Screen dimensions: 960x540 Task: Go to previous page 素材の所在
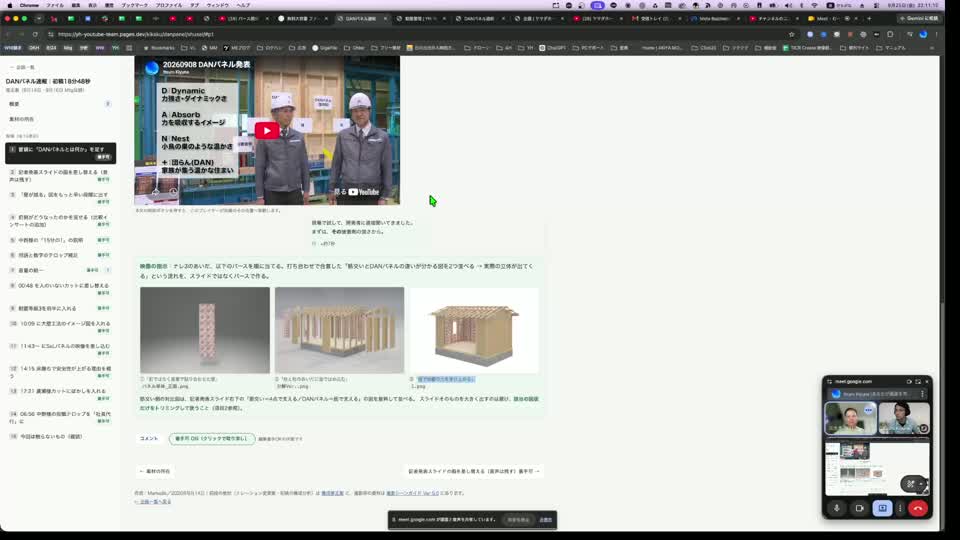pos(155,471)
